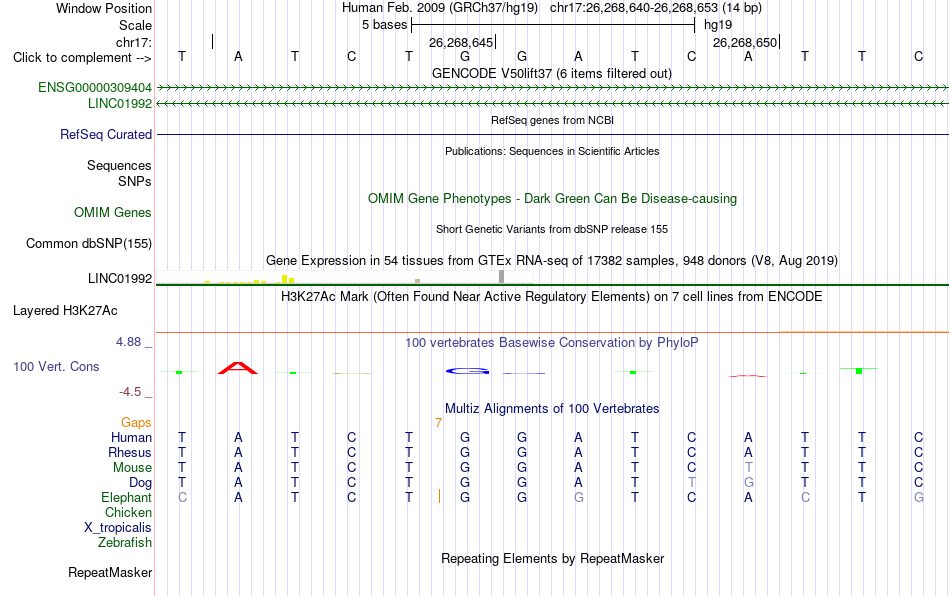This screenshot has height=596, width=950.
Task: Click the Scale label
Action: 135,25
